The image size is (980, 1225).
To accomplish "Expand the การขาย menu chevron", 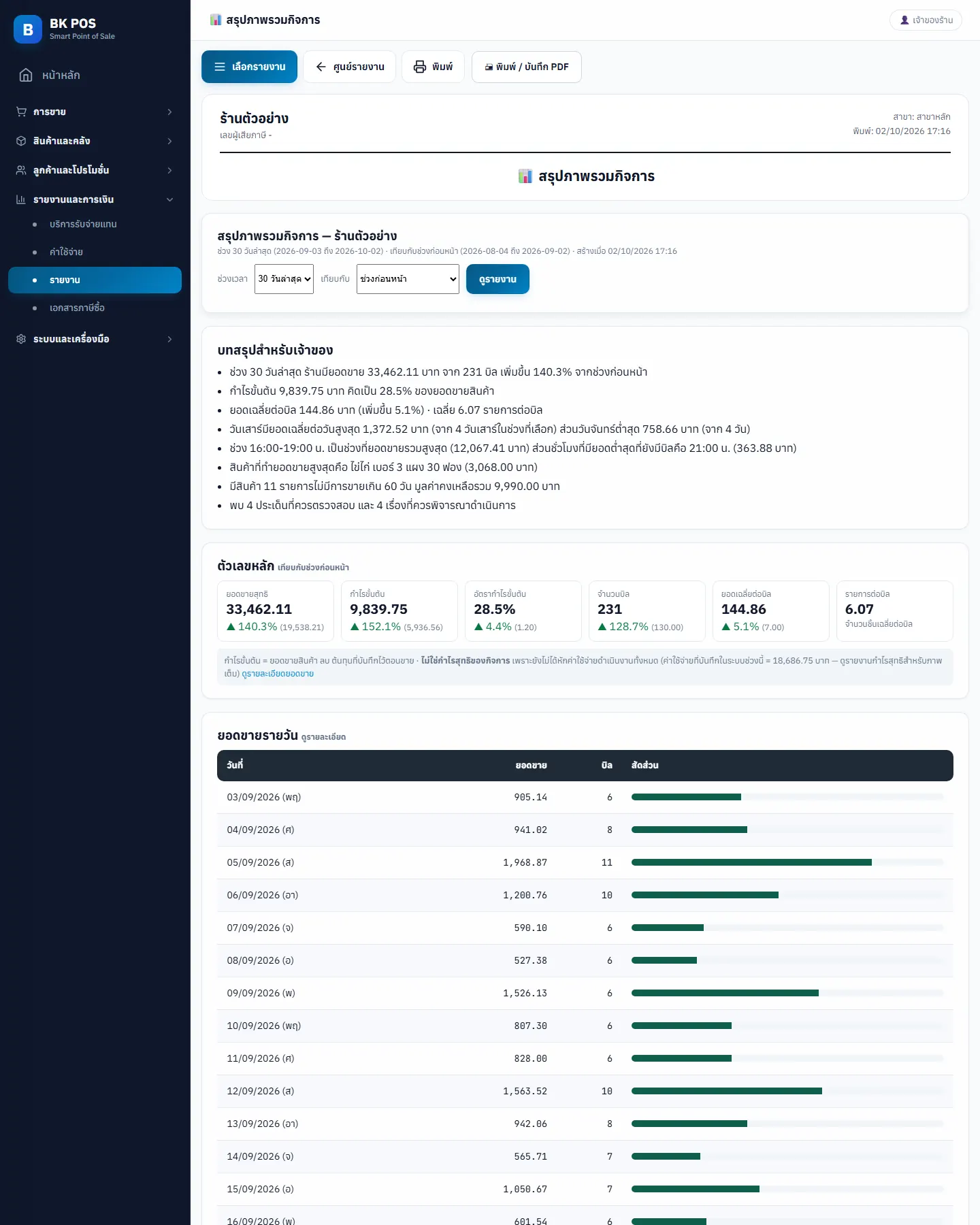I will point(169,112).
